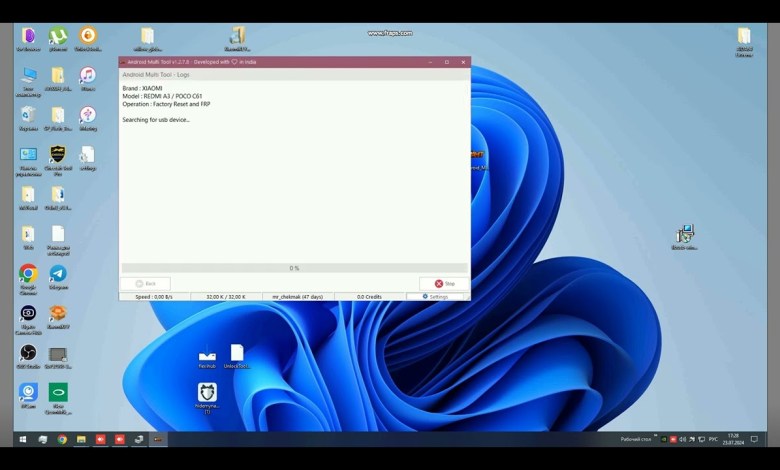Open the Telegram desktop shortcut
The width and height of the screenshot is (780, 470).
tap(58, 274)
